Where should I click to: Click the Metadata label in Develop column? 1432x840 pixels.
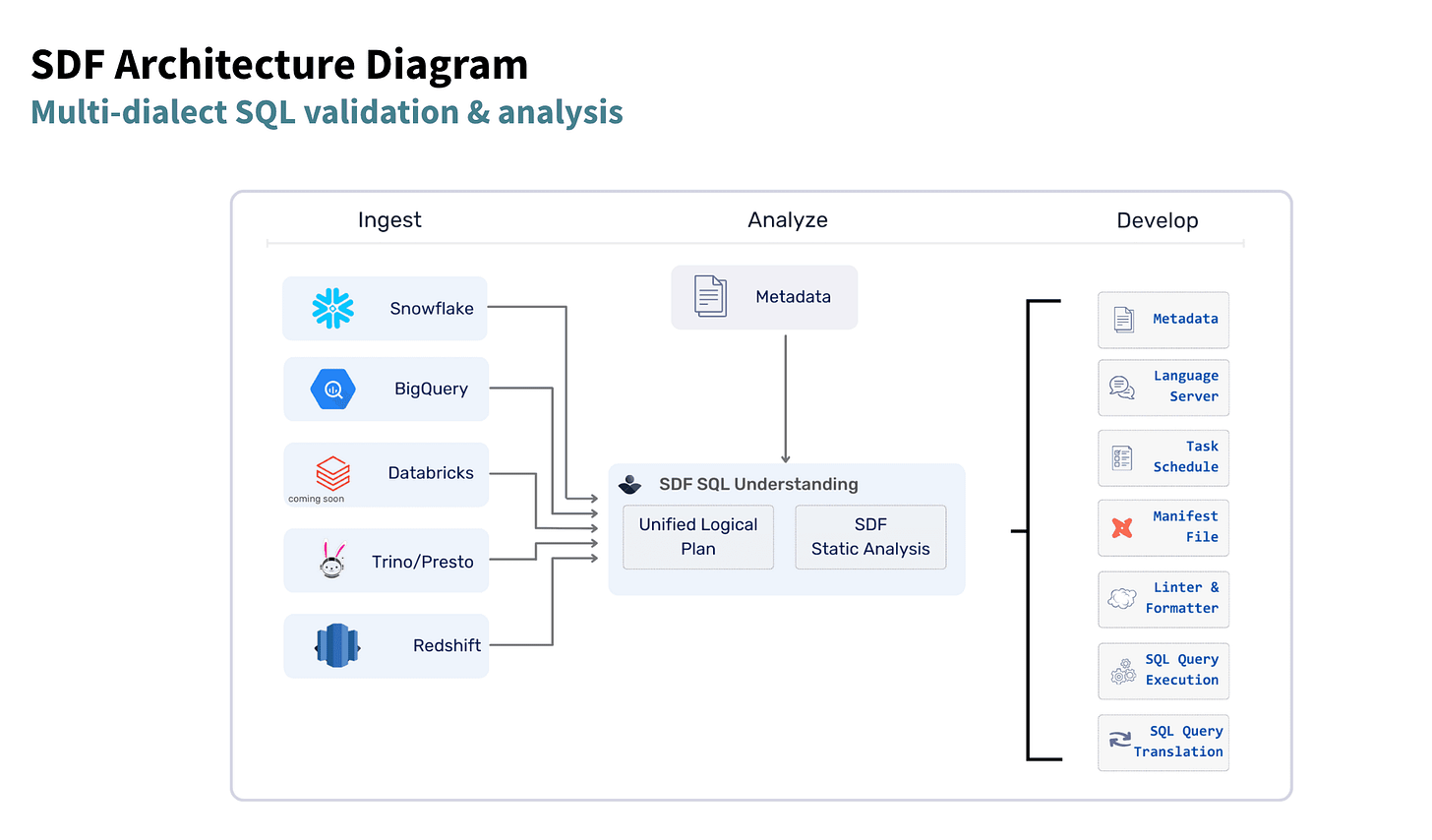[1185, 319]
